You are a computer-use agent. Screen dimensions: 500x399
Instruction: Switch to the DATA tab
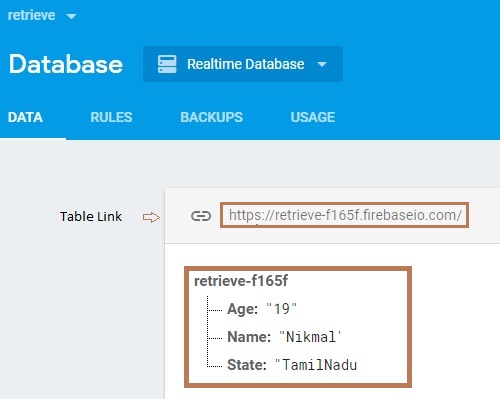[x=25, y=117]
